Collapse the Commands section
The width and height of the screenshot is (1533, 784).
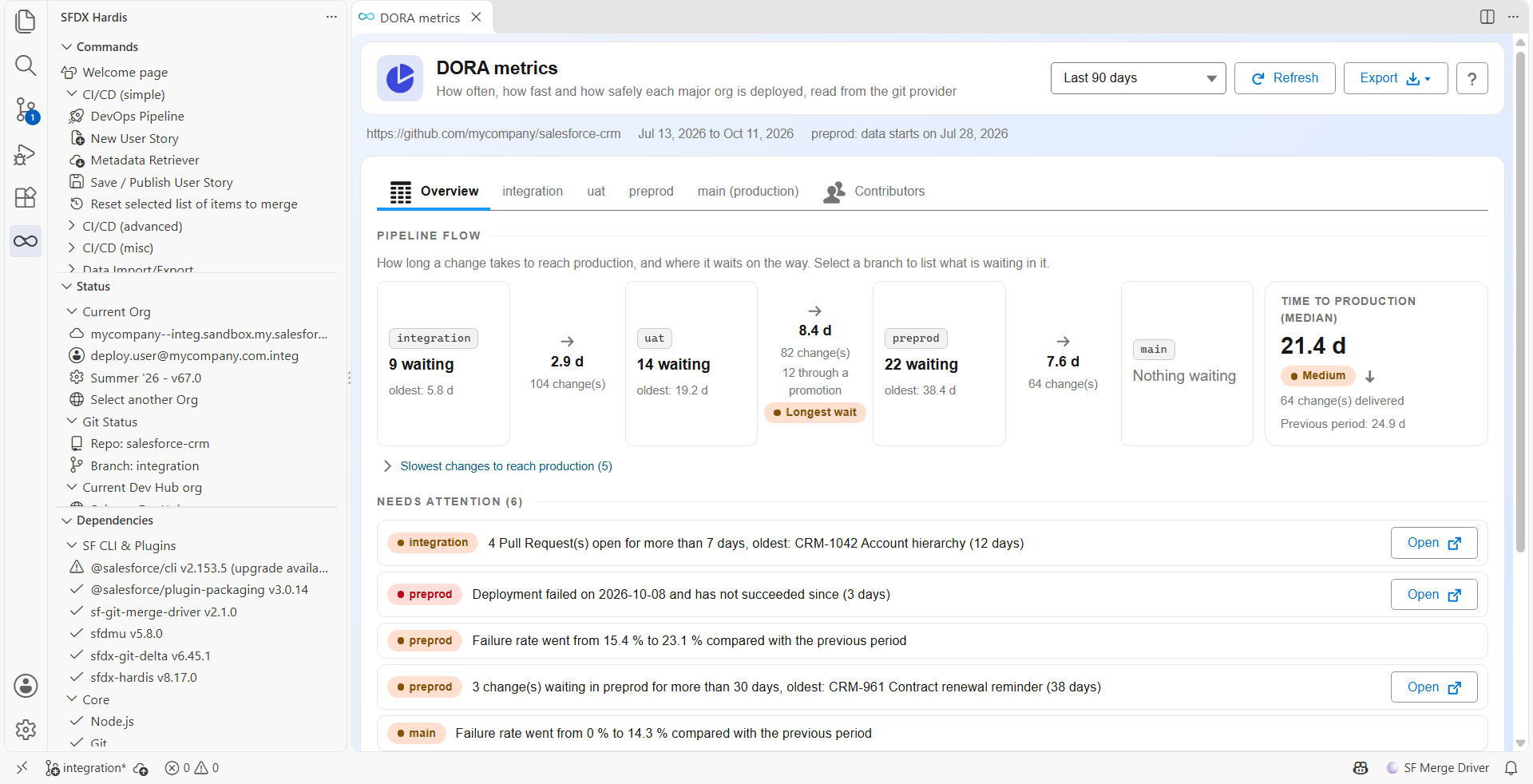107,46
